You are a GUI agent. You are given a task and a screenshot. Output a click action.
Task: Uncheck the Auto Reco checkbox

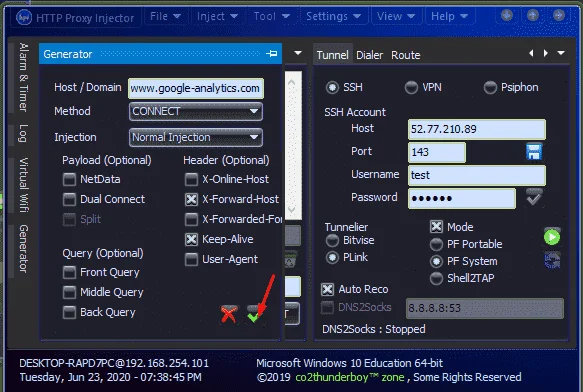tap(327, 289)
